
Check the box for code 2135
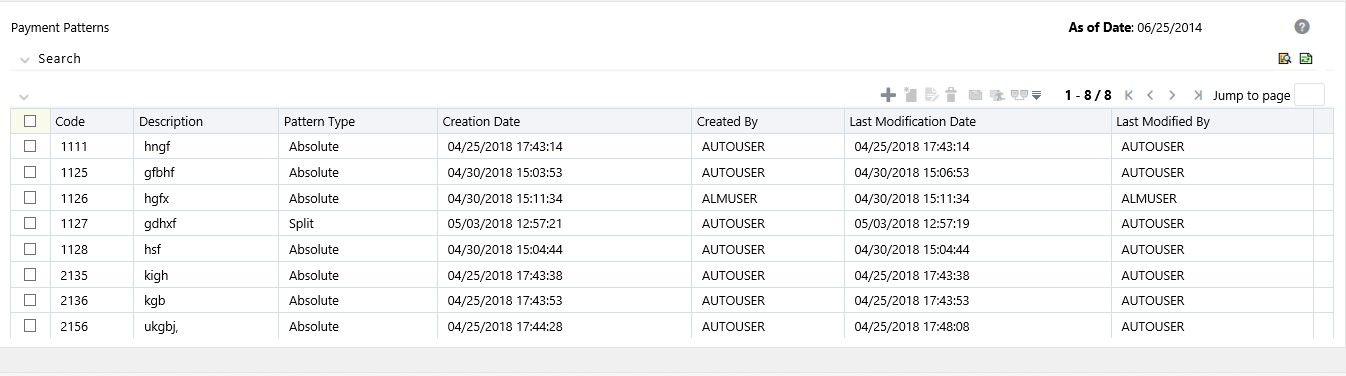(30, 274)
